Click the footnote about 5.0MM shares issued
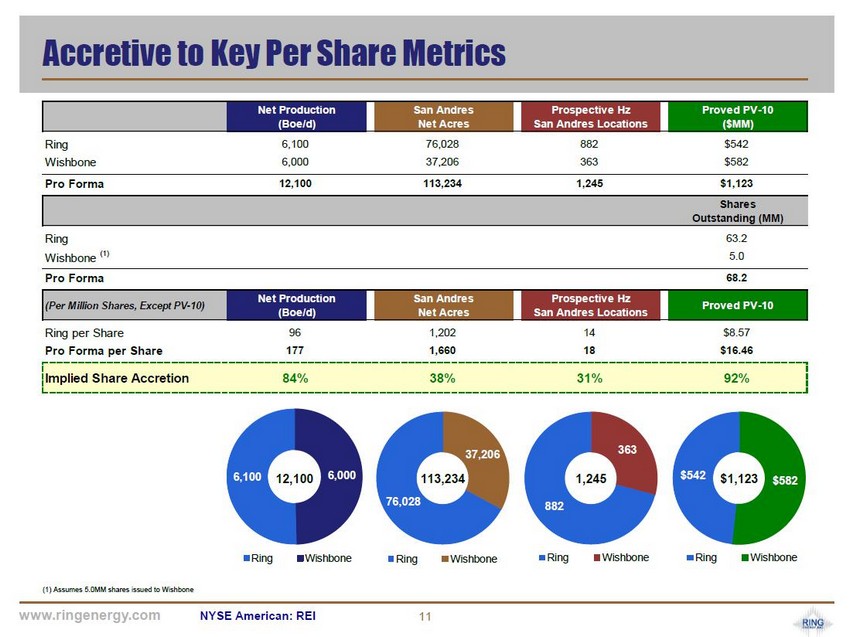This screenshot has width=850, height=637. (118, 589)
